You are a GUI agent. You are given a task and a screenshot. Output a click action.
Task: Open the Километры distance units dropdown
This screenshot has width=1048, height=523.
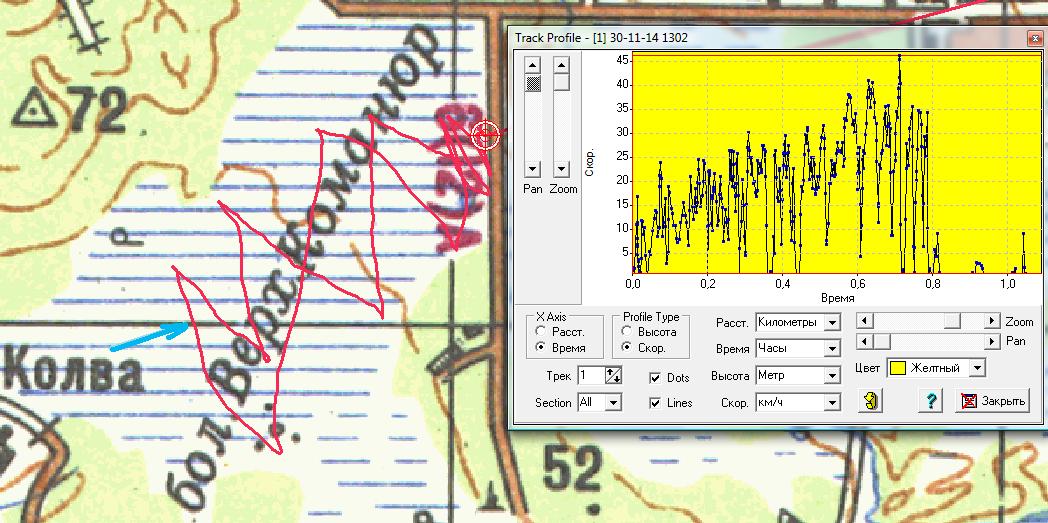tap(832, 323)
